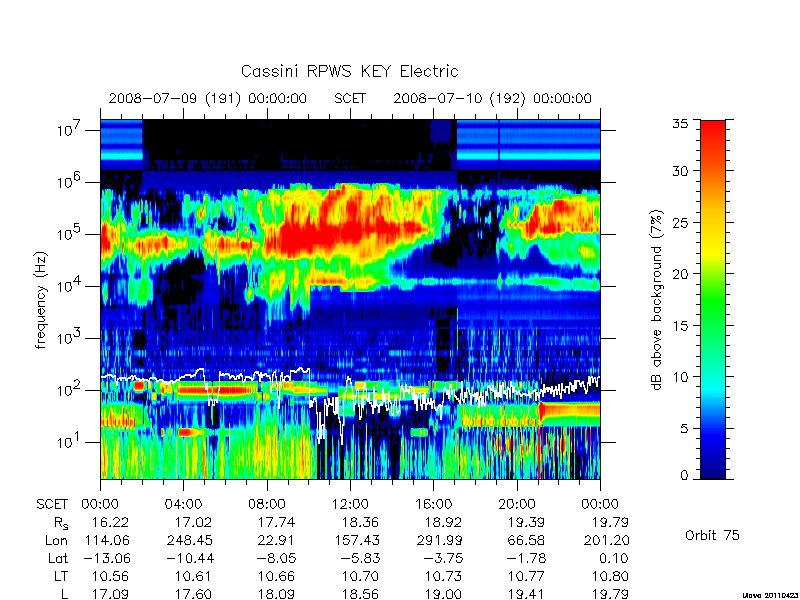Click the '10' color bar tick label

(680, 377)
